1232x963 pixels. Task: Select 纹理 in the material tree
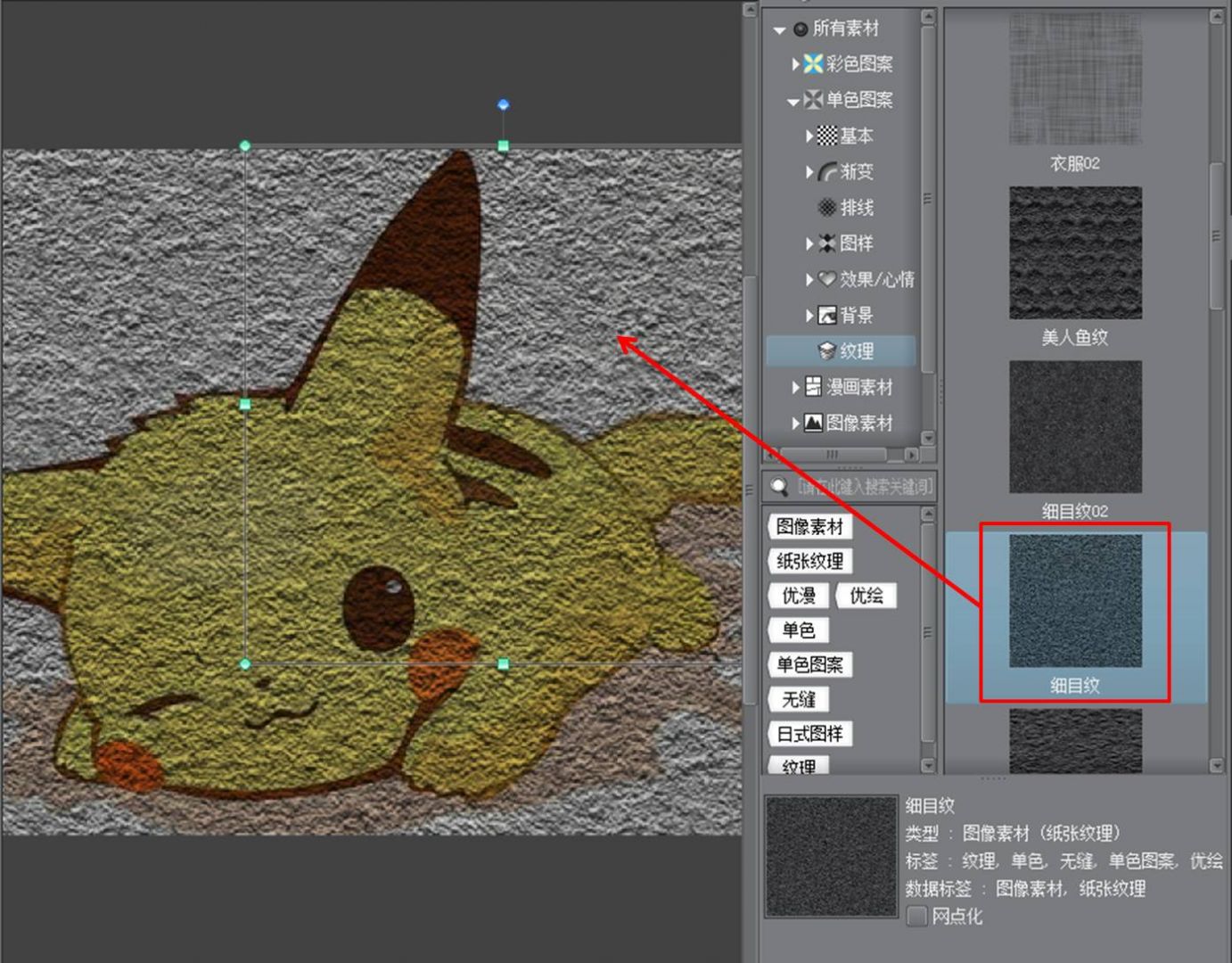pyautogui.click(x=841, y=351)
